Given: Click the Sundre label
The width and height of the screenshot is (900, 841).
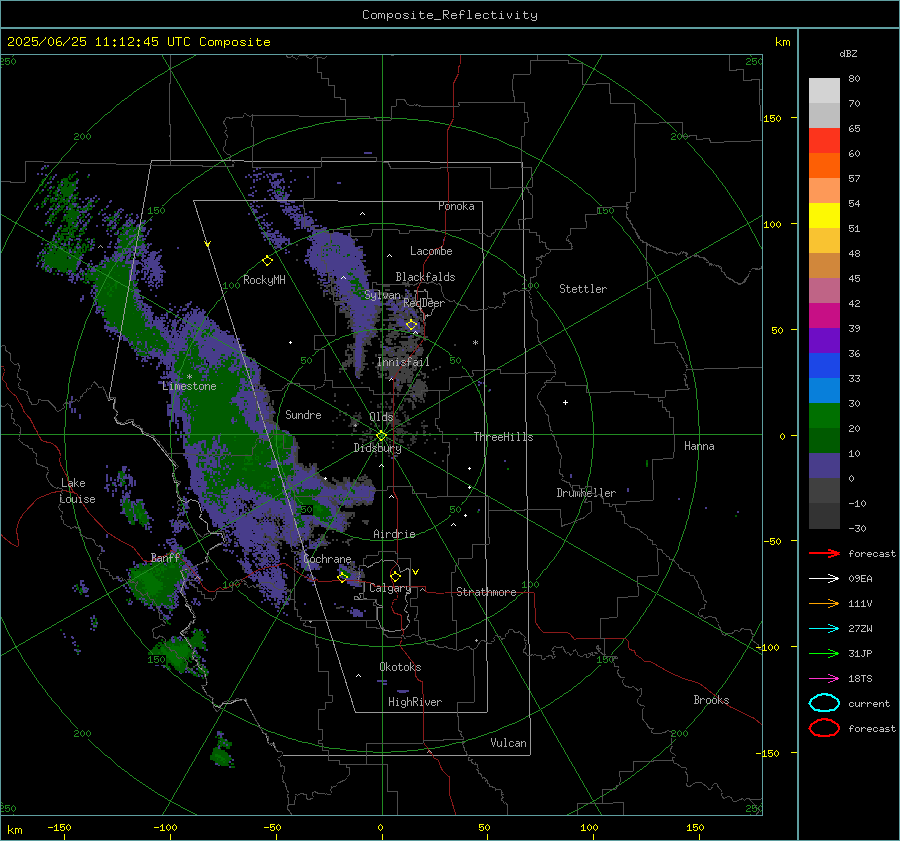Looking at the screenshot, I should point(303,415).
